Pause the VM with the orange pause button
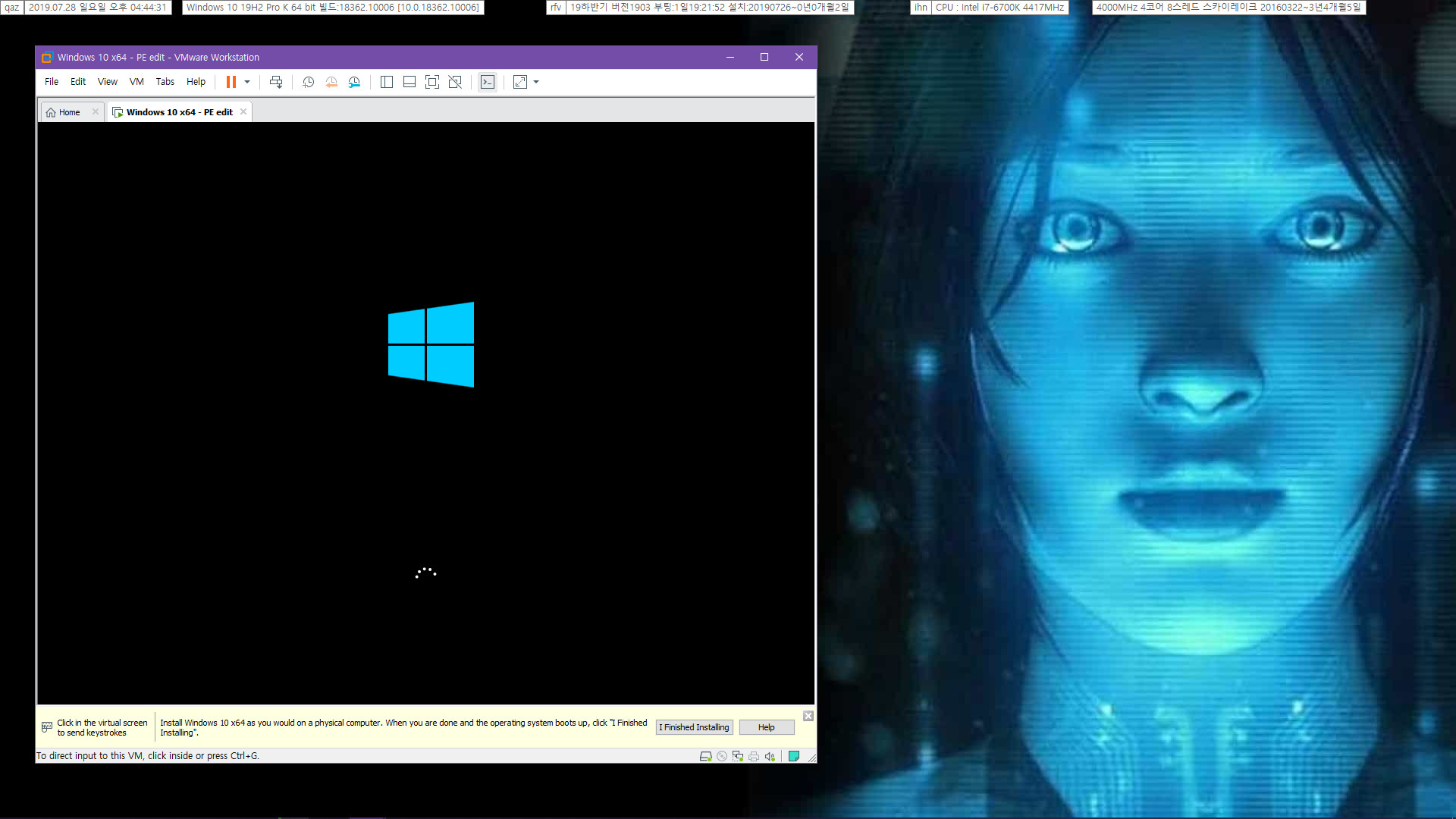1456x819 pixels. (x=231, y=82)
